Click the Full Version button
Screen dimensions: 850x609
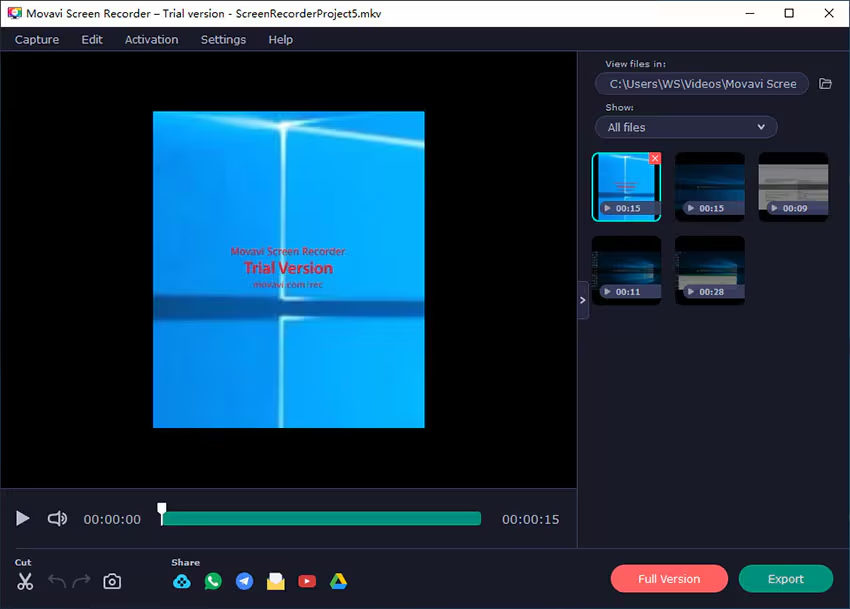(x=668, y=578)
